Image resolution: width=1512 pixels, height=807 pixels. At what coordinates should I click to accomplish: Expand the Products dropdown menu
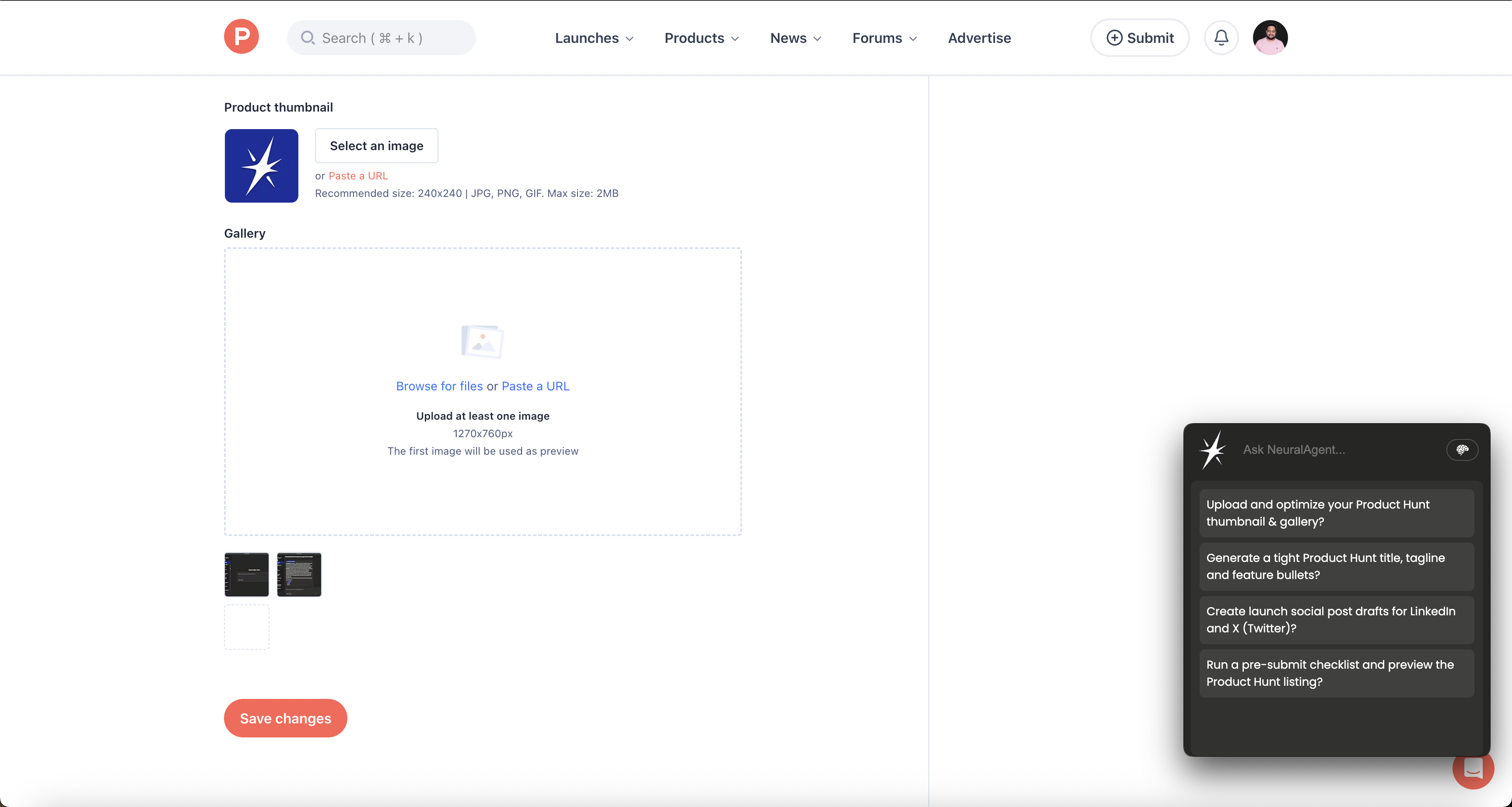click(x=701, y=38)
